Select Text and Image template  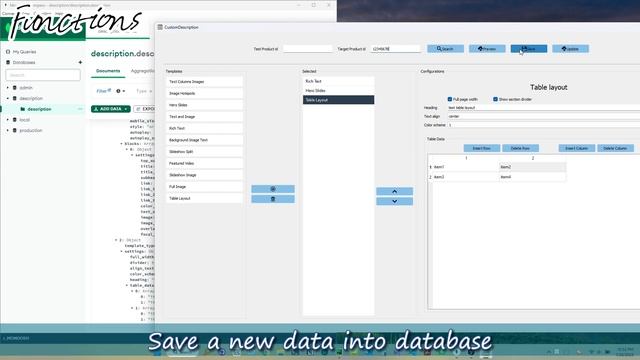tap(204, 117)
